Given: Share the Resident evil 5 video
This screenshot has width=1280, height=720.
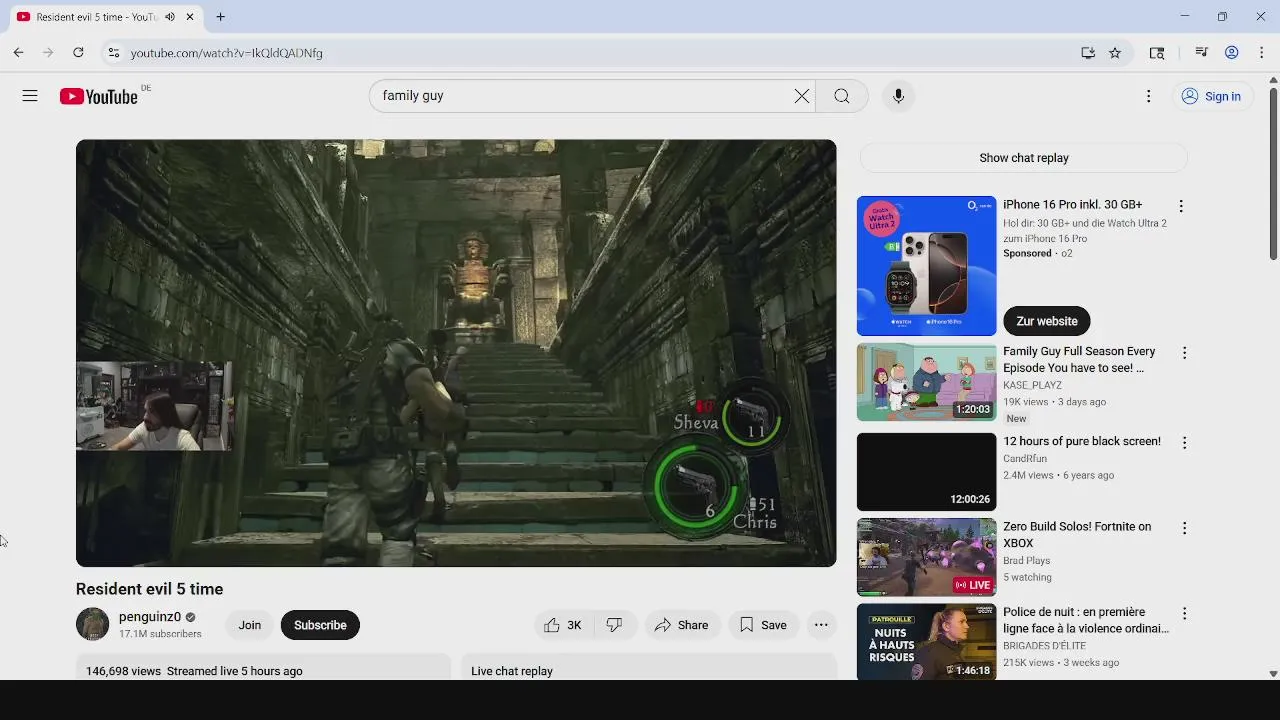Looking at the screenshot, I should 681,625.
